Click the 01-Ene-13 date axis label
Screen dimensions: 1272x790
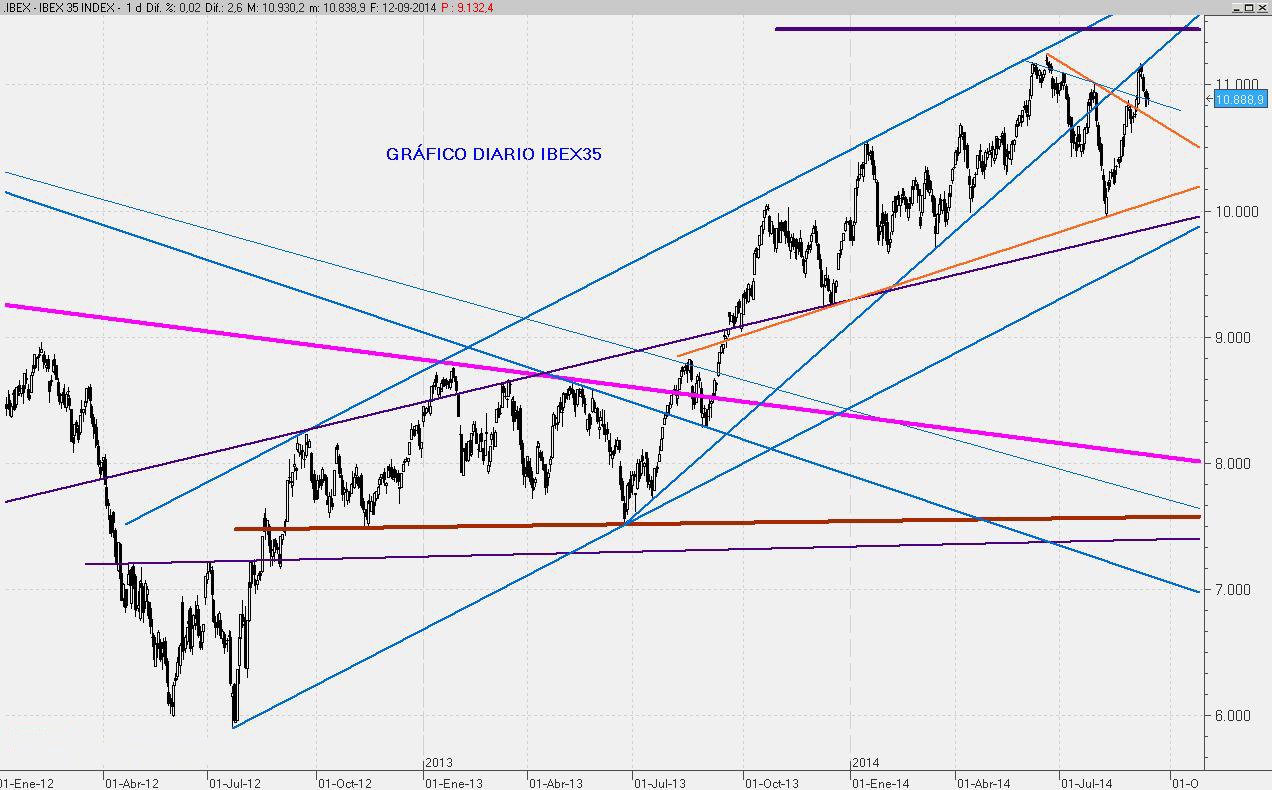(x=457, y=780)
